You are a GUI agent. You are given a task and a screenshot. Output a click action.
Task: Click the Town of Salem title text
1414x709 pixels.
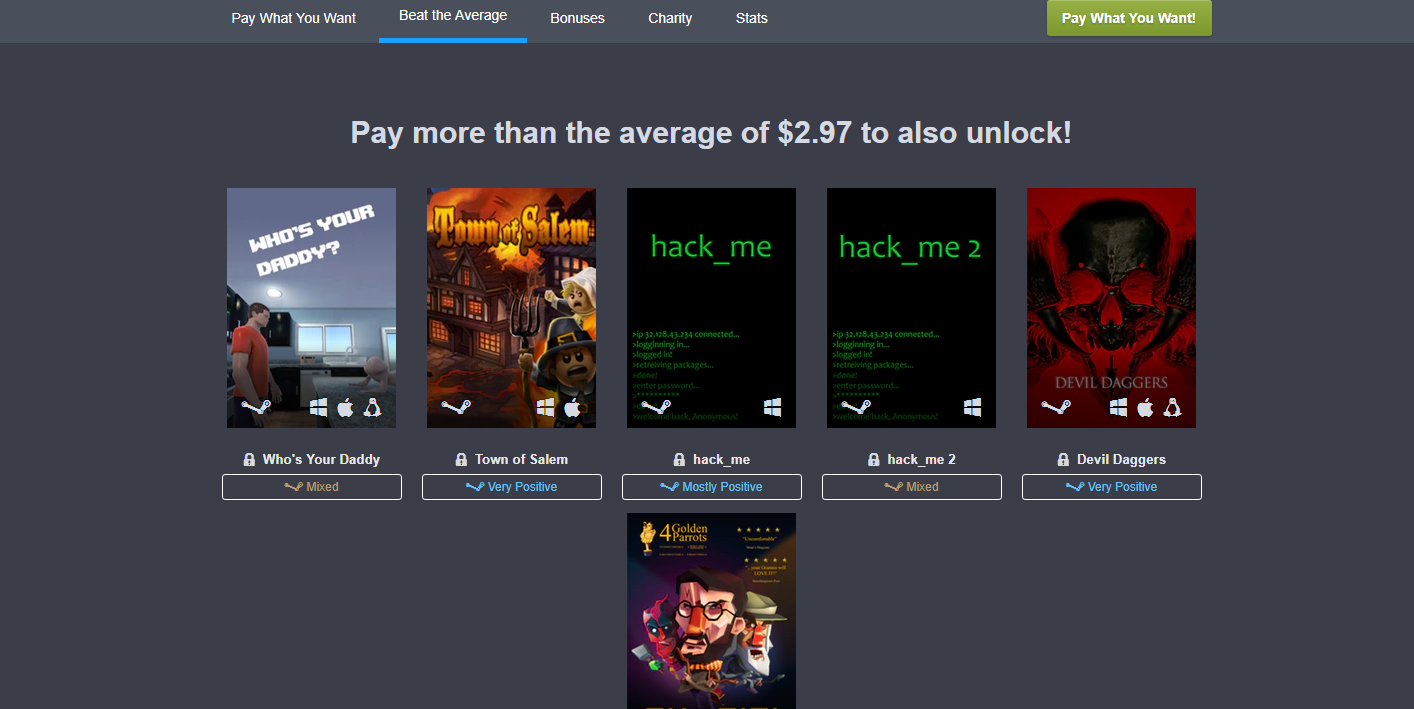(x=521, y=459)
